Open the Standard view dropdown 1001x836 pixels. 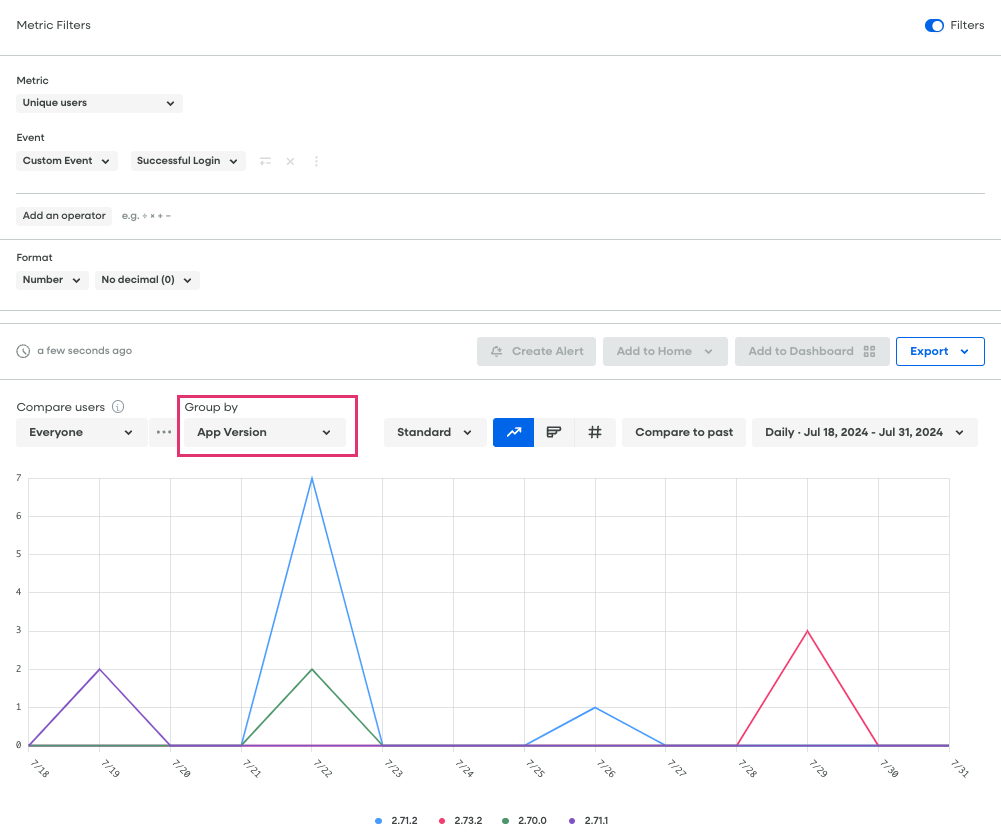click(435, 433)
